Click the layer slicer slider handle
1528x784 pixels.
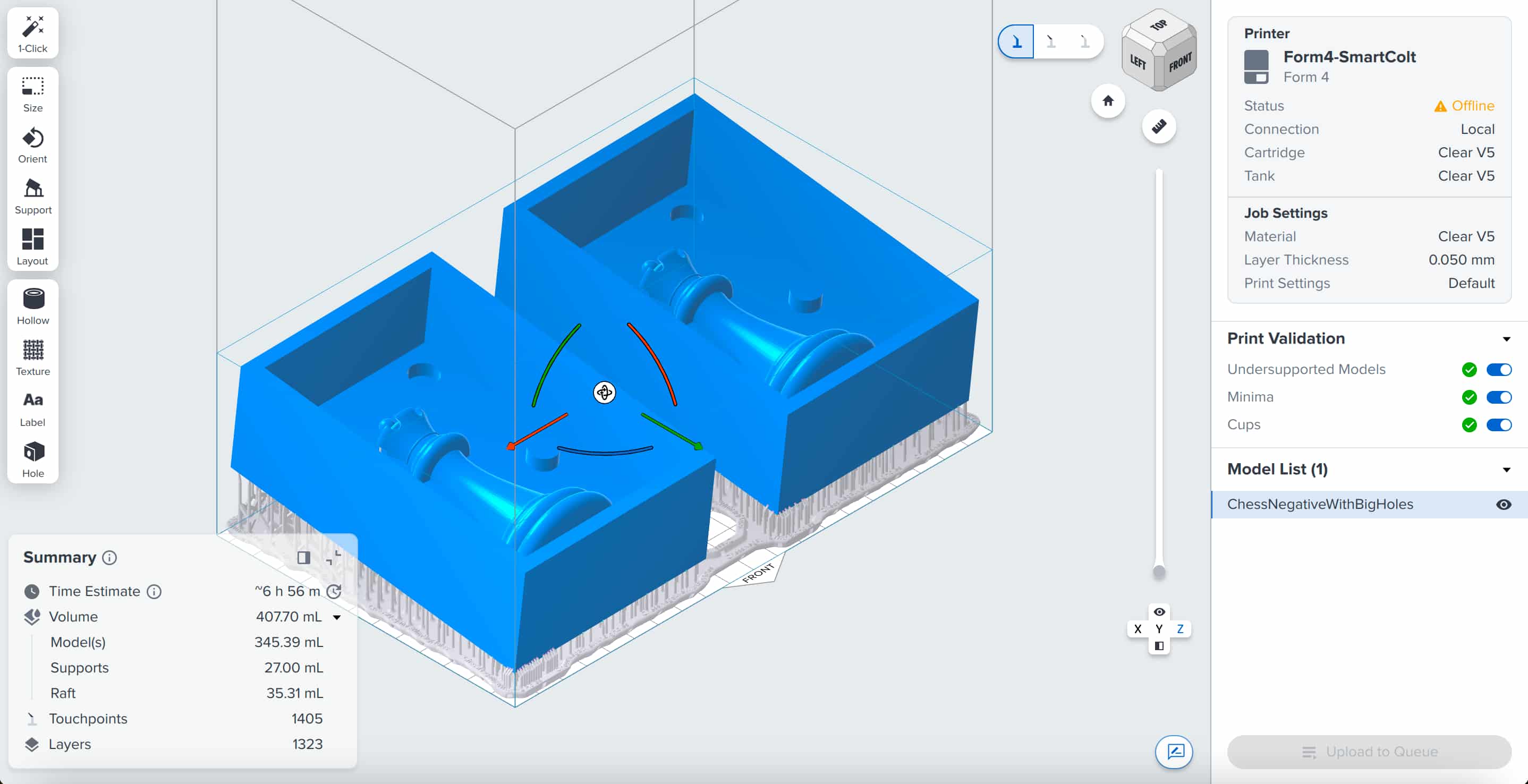[x=1158, y=572]
